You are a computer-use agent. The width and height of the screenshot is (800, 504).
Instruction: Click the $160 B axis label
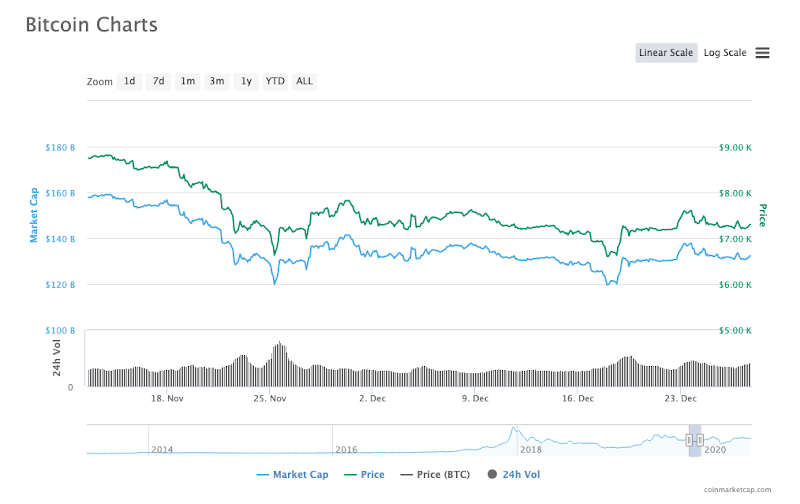[60, 193]
